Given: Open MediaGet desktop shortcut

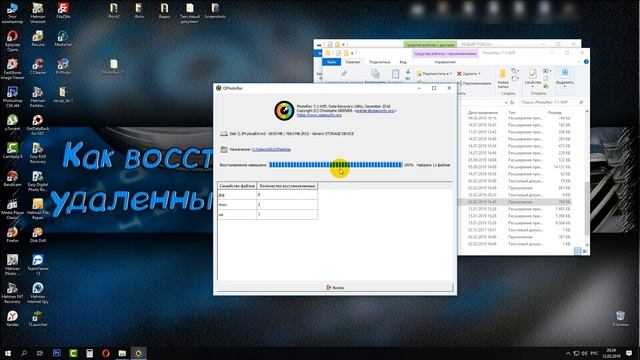Looking at the screenshot, I should pos(63,39).
